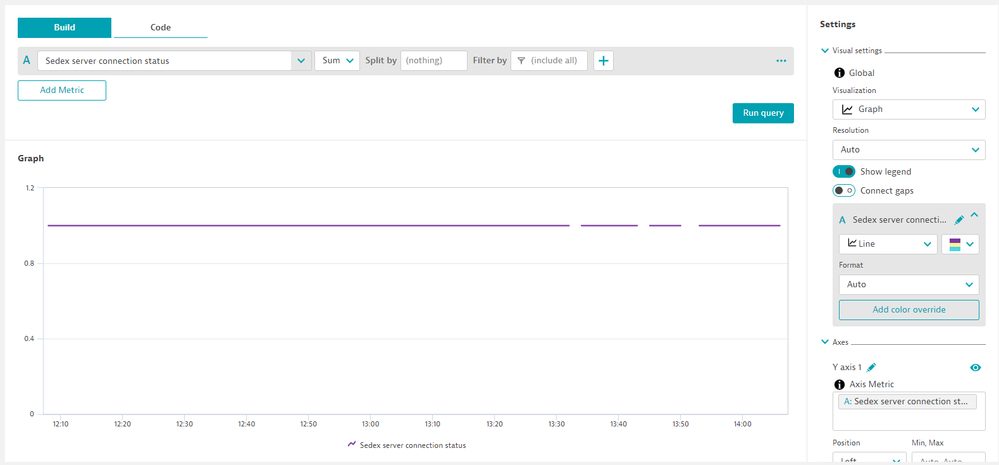The width and height of the screenshot is (999, 465).
Task: Click the Global info icon
Action: (x=839, y=73)
